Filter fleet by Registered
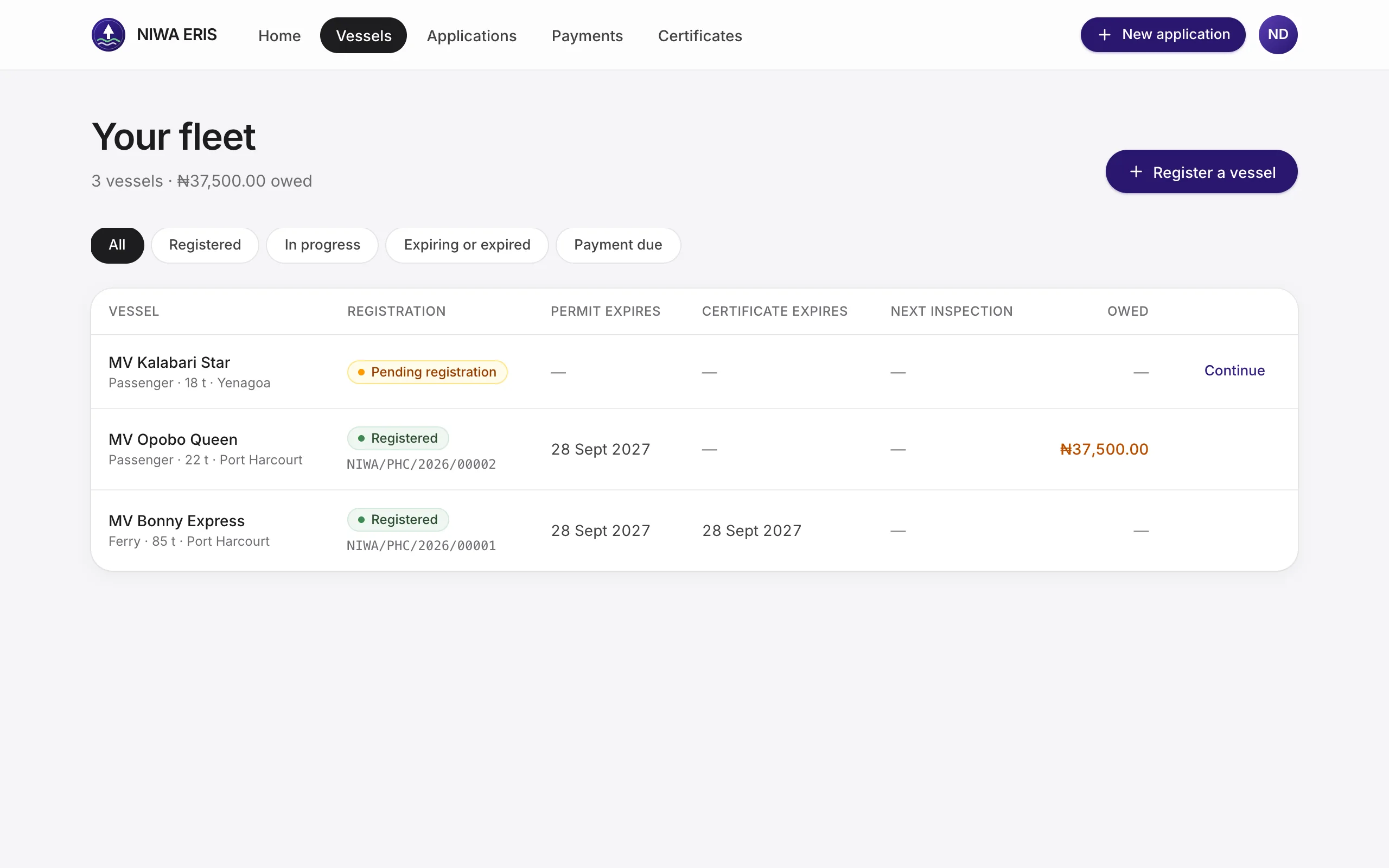This screenshot has width=1389, height=868. tap(205, 245)
